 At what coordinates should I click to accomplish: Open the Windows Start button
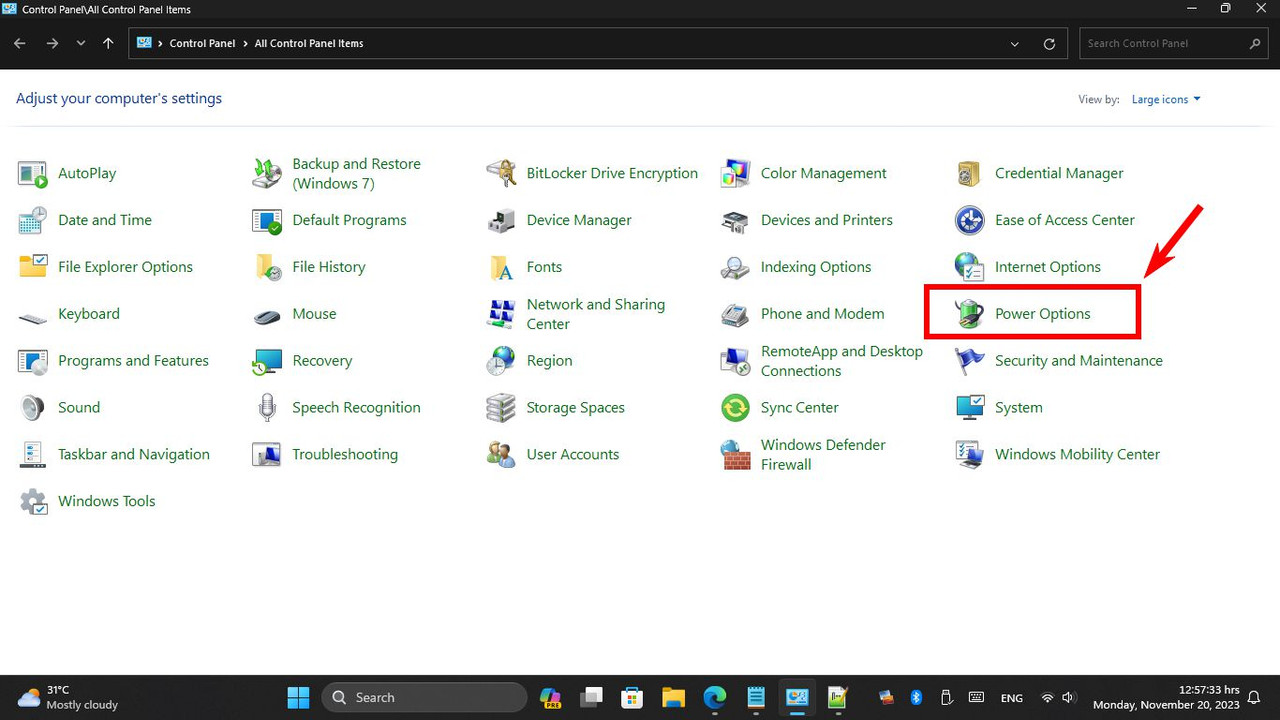298,697
